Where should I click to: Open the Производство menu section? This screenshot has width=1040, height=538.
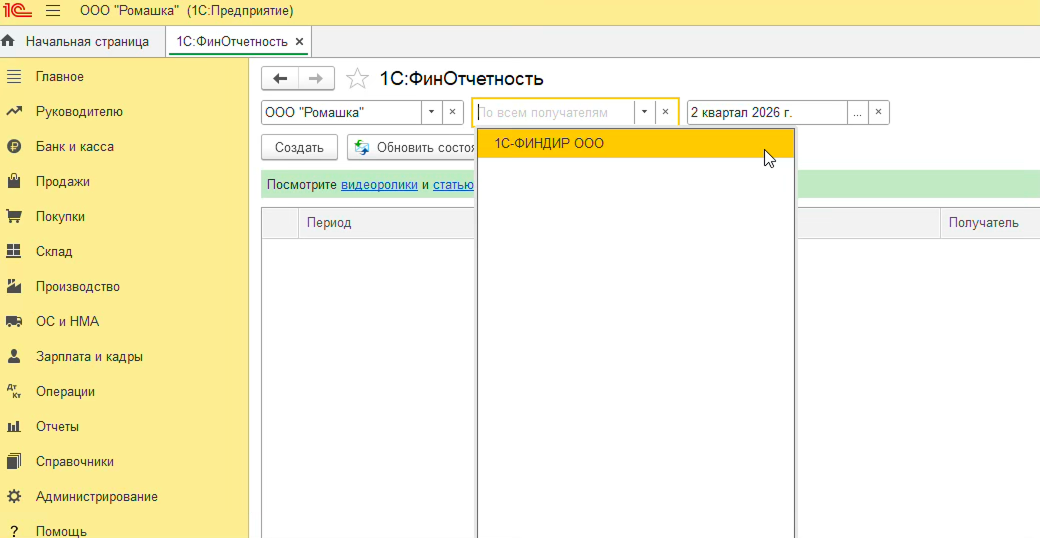pos(78,287)
